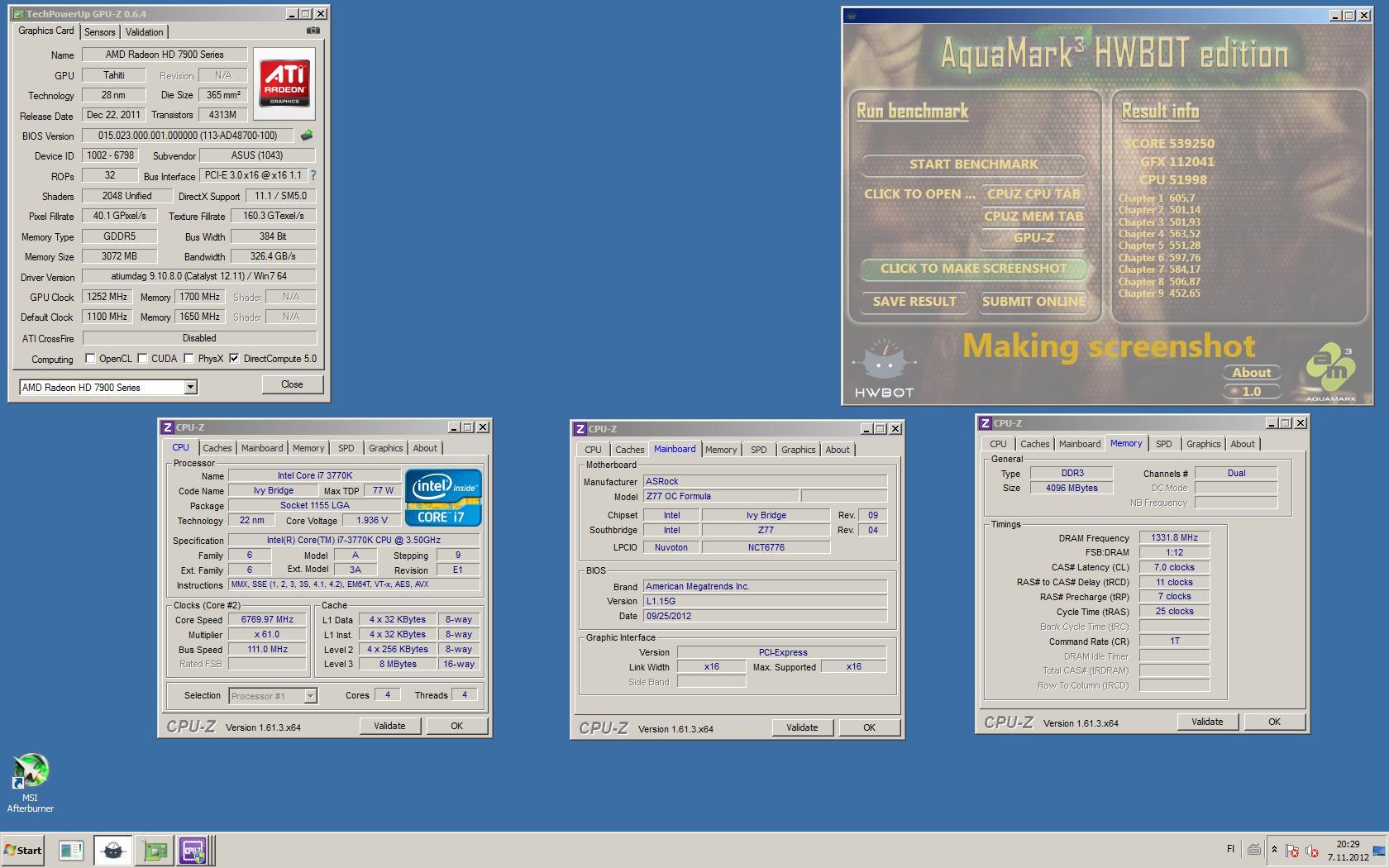Click the Intel Core i7 logo in CPU-Z
The image size is (1389, 868).
tap(443, 498)
